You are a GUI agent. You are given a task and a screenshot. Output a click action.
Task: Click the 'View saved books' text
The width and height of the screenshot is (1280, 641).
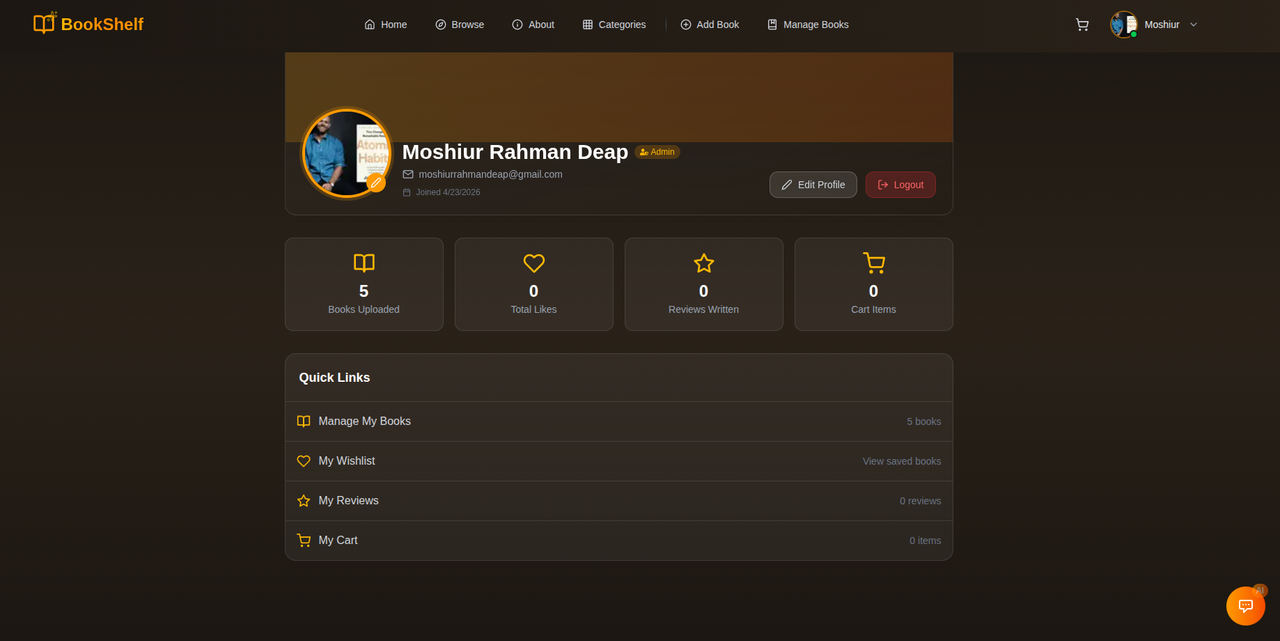tap(902, 461)
